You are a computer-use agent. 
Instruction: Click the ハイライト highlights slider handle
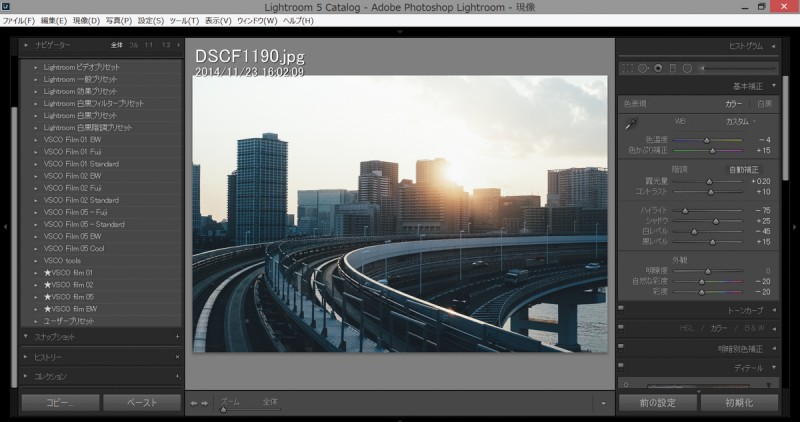pos(685,210)
